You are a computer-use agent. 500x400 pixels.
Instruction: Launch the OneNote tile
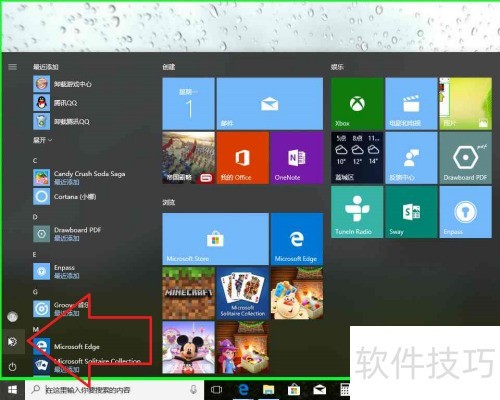click(297, 158)
